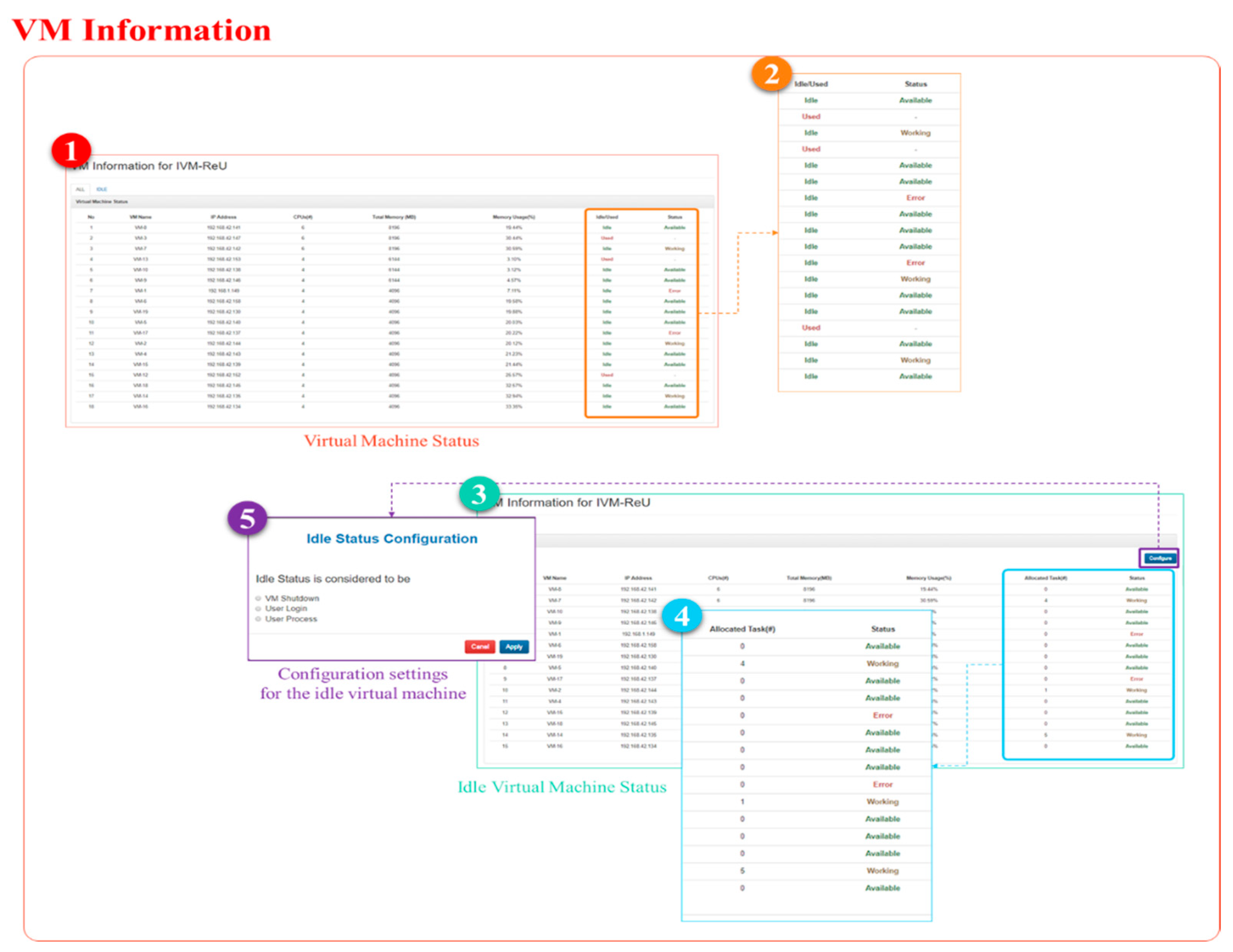Click the IP Address header in top table
Viewport: 1233px width, 952px height.
[x=224, y=217]
